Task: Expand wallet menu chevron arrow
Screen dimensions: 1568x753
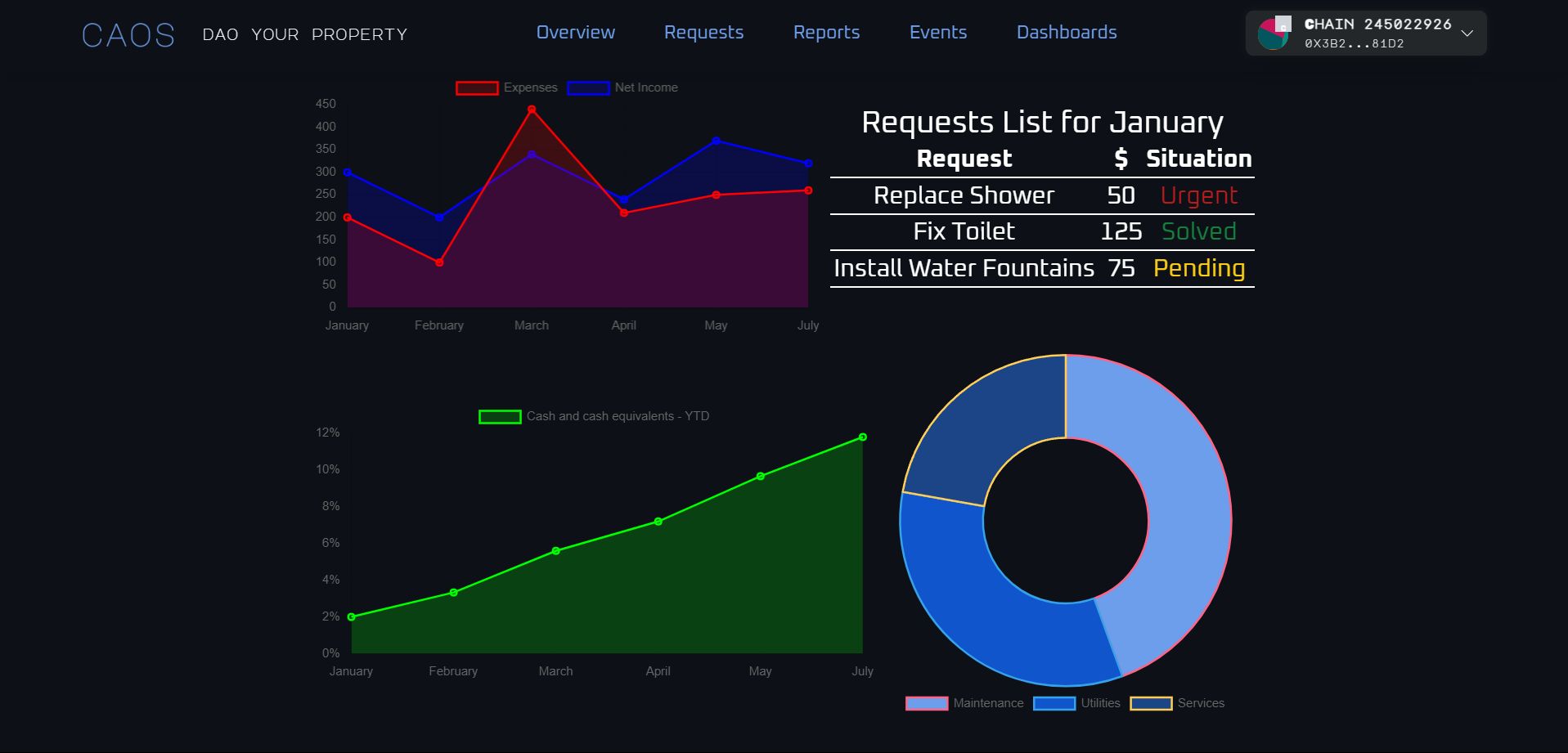Action: 1467,34
